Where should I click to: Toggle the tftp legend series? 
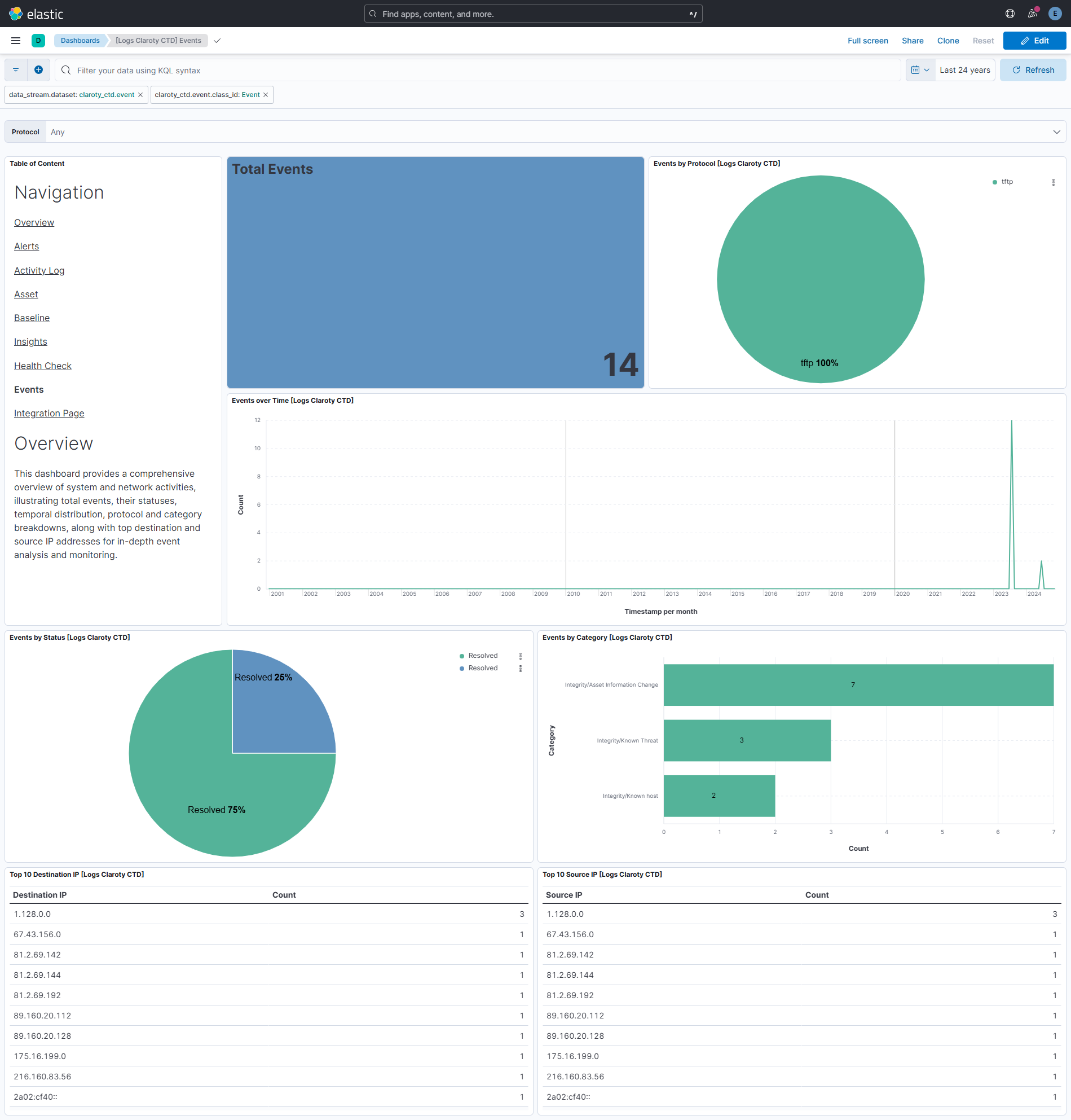point(1006,182)
